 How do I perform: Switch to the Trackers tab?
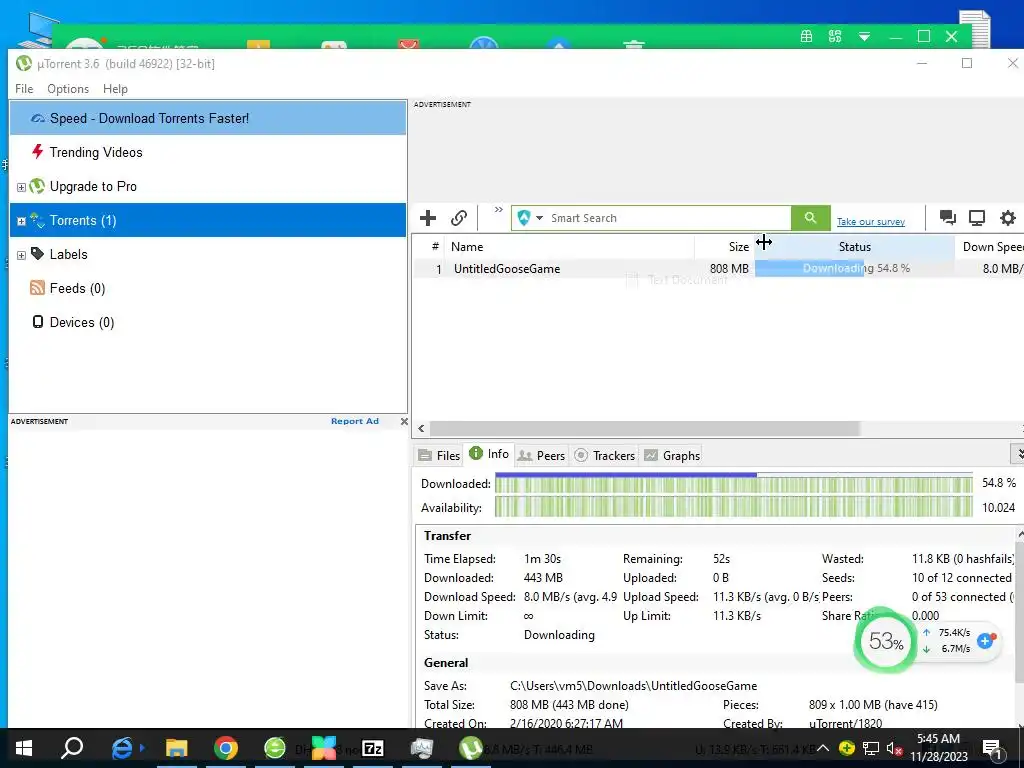coord(604,455)
